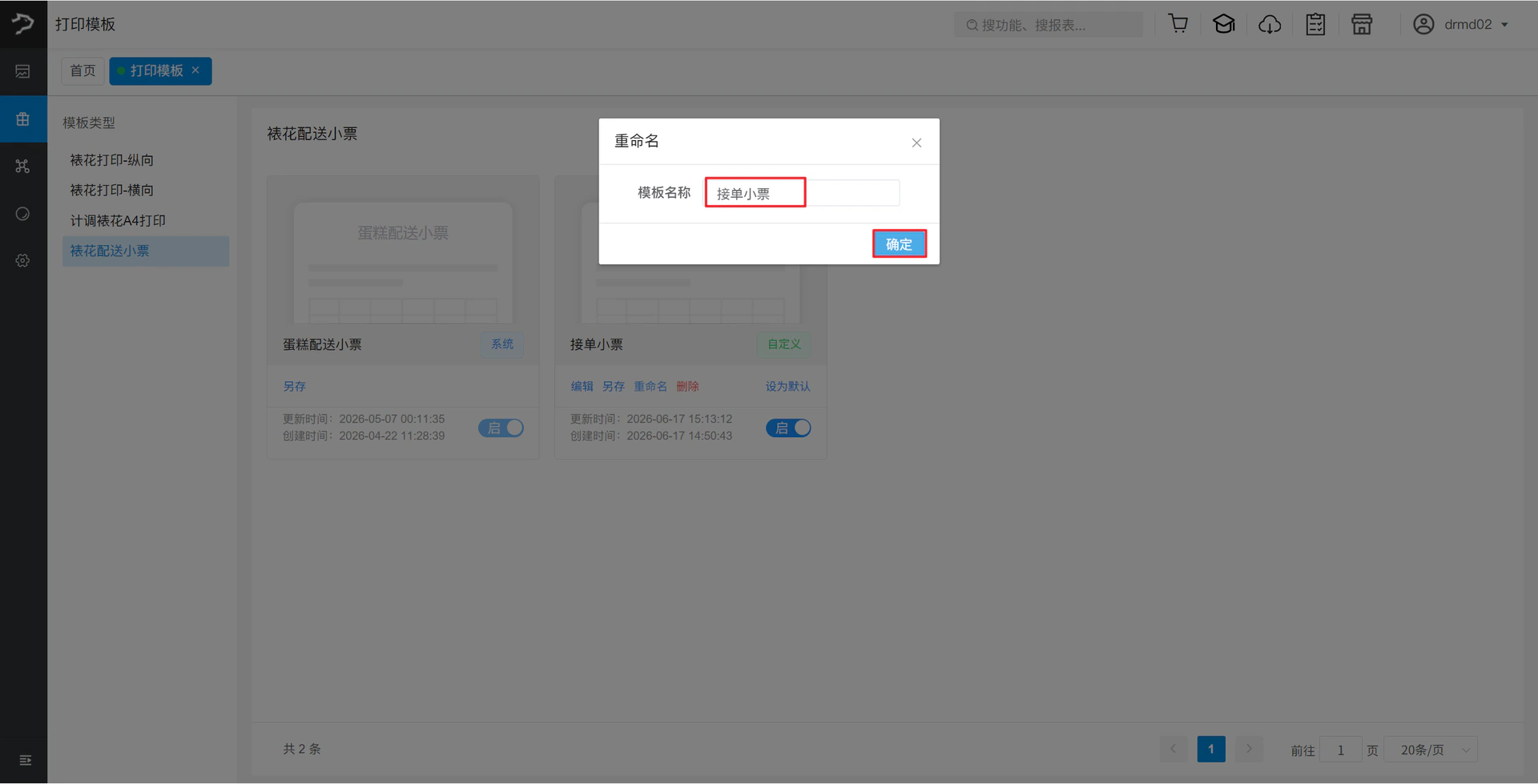
Task: Close the 重命名 dialog
Action: tap(916, 143)
